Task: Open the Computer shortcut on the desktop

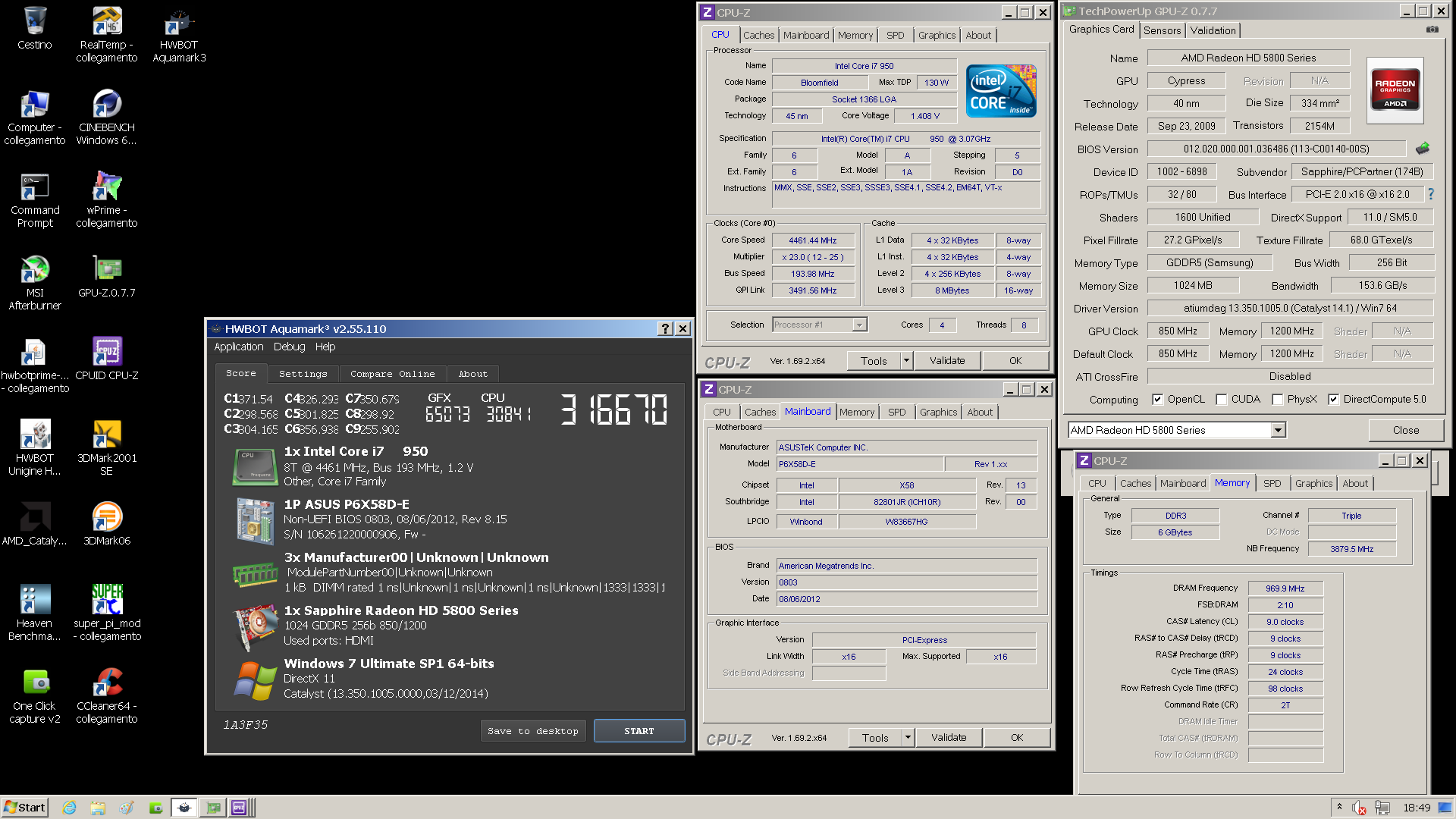Action: point(35,118)
